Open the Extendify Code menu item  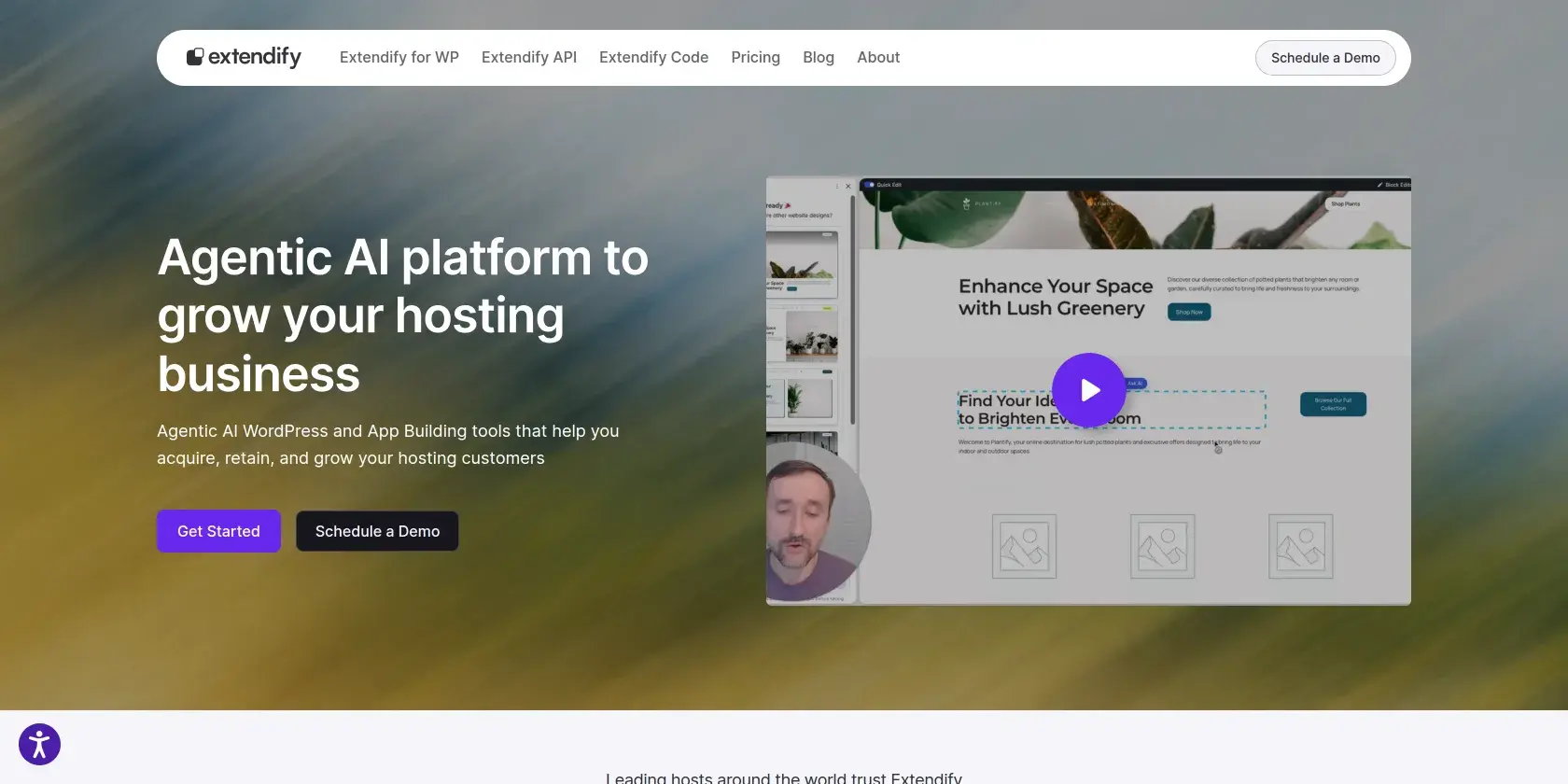click(653, 57)
